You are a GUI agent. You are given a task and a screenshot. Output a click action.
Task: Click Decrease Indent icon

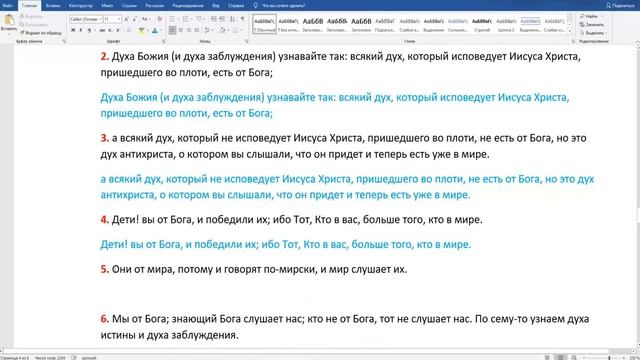[214, 19]
